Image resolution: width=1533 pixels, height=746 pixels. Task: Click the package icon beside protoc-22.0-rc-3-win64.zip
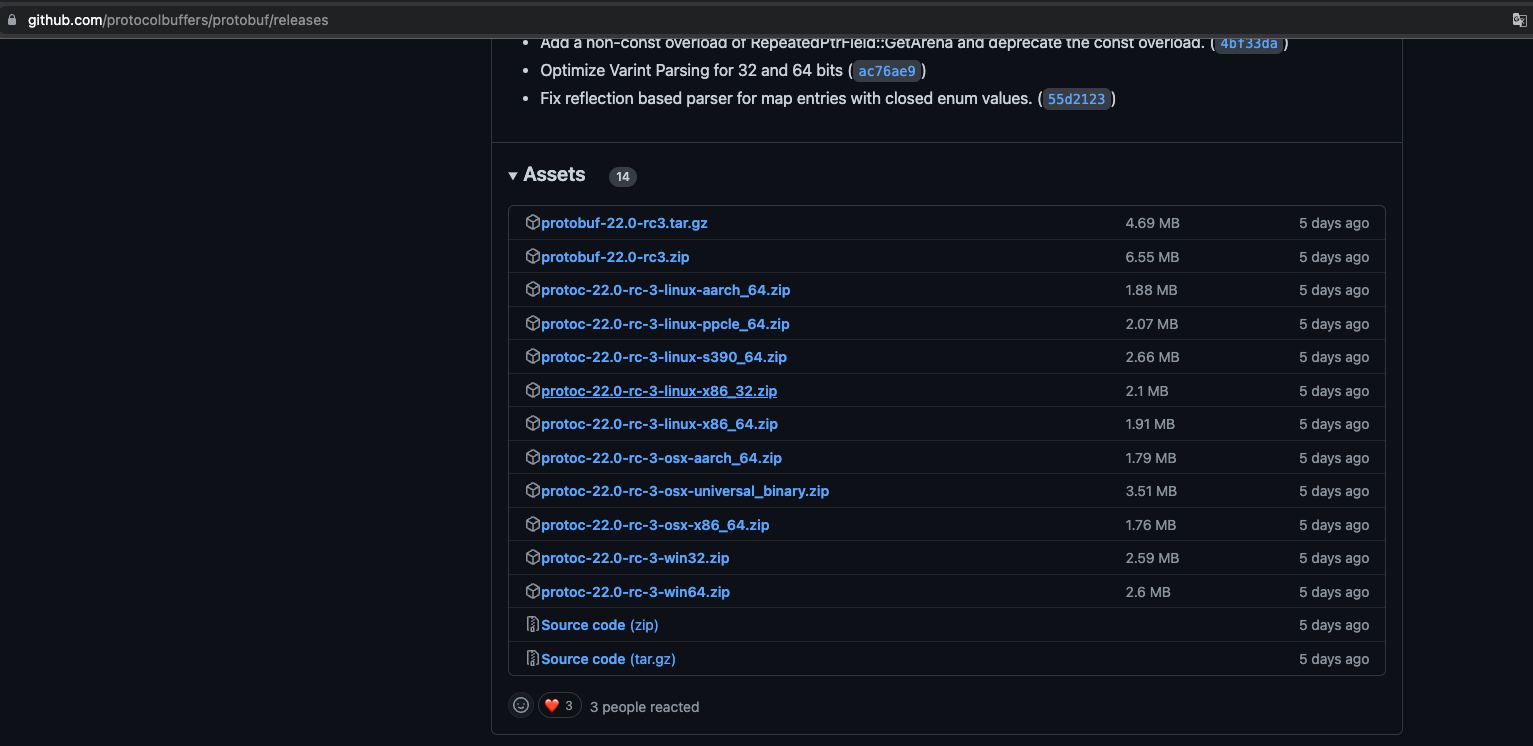pyautogui.click(x=532, y=592)
